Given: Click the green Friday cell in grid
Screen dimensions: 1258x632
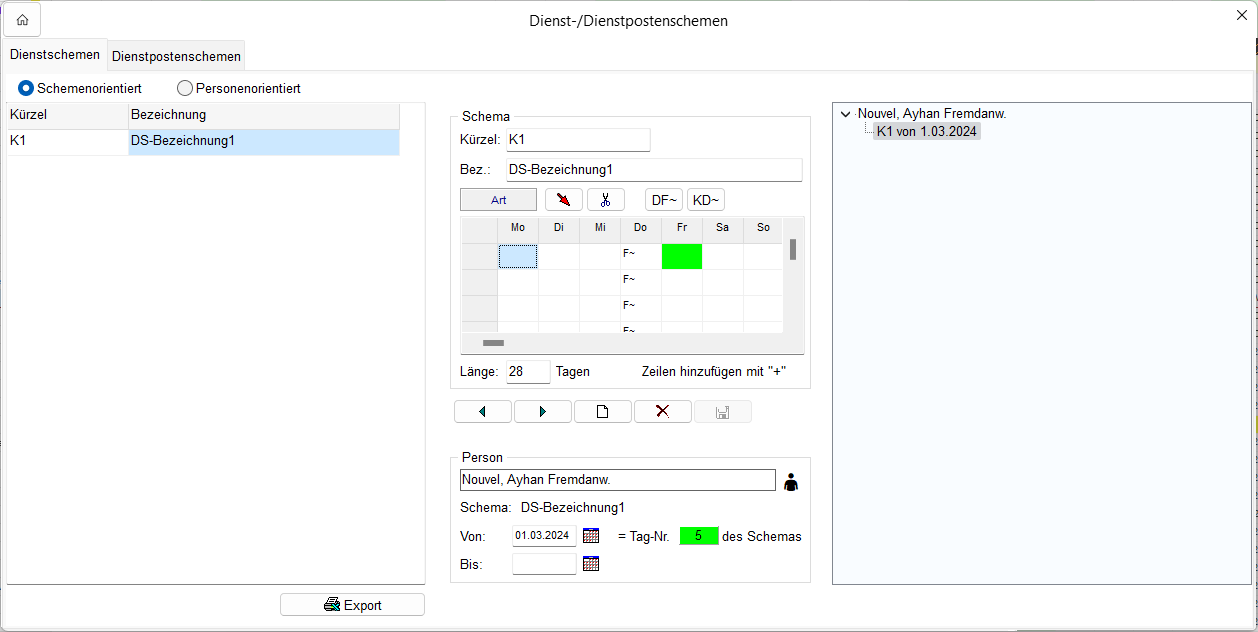Looking at the screenshot, I should [x=681, y=257].
